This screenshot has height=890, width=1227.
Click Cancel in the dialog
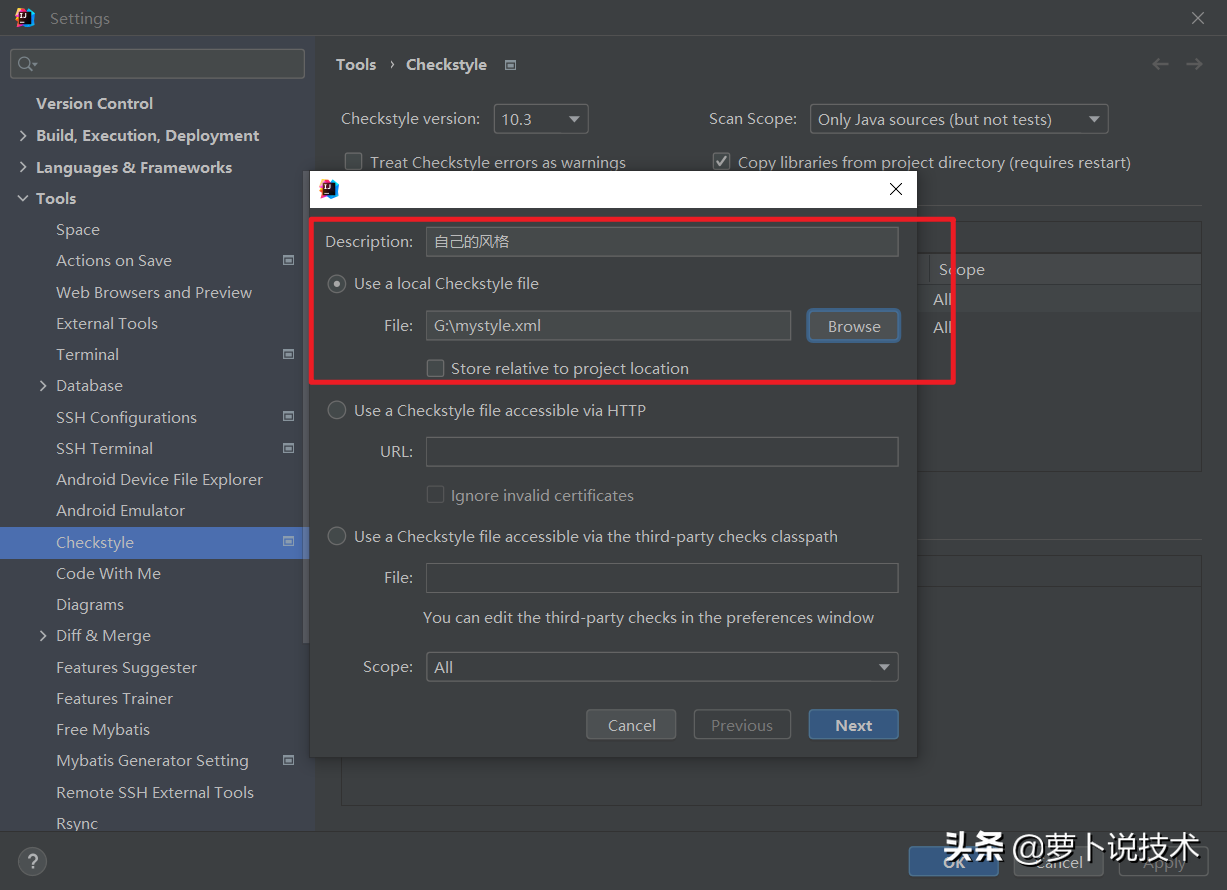pyautogui.click(x=632, y=725)
